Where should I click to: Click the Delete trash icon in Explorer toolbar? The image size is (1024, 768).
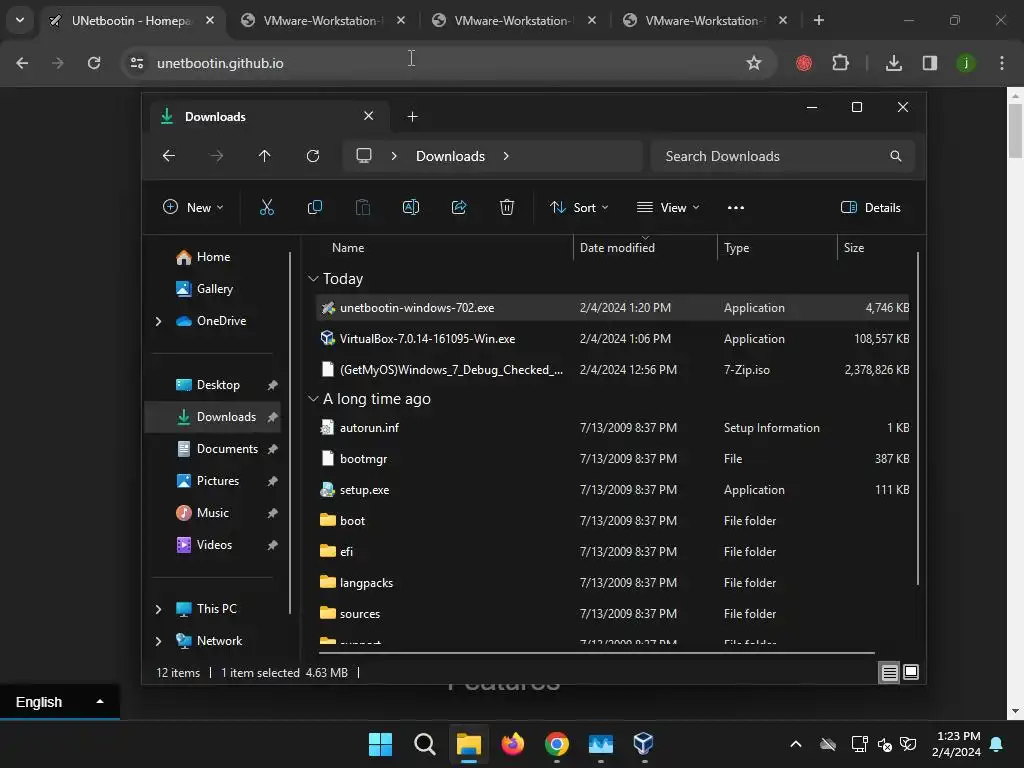tap(507, 208)
